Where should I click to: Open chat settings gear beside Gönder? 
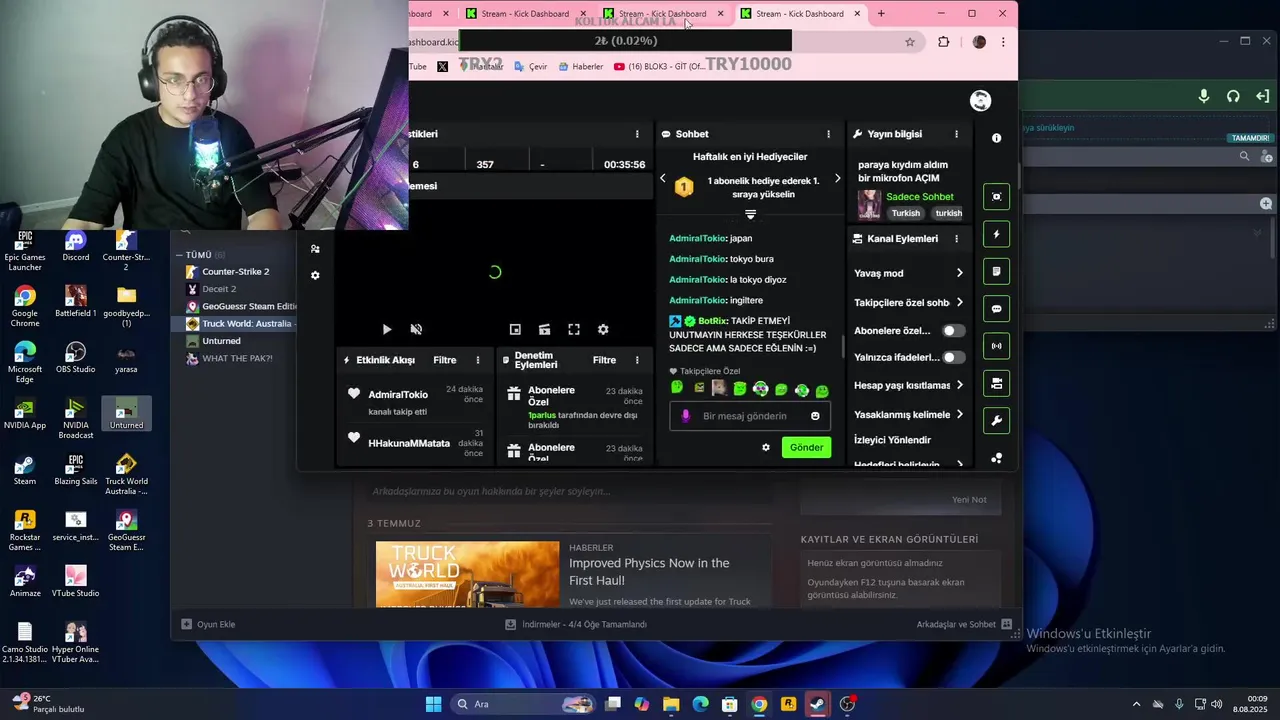766,447
